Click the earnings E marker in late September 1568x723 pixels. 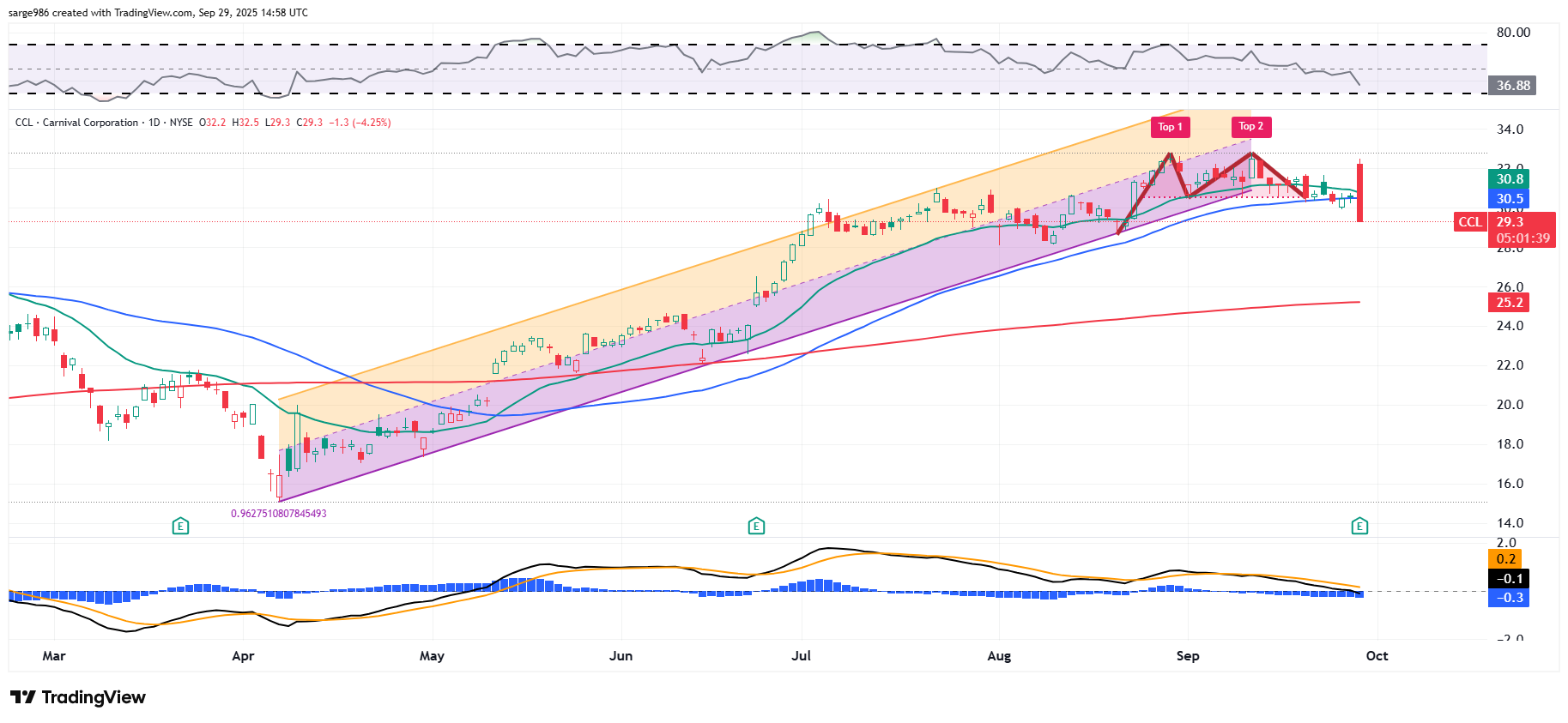(1359, 526)
